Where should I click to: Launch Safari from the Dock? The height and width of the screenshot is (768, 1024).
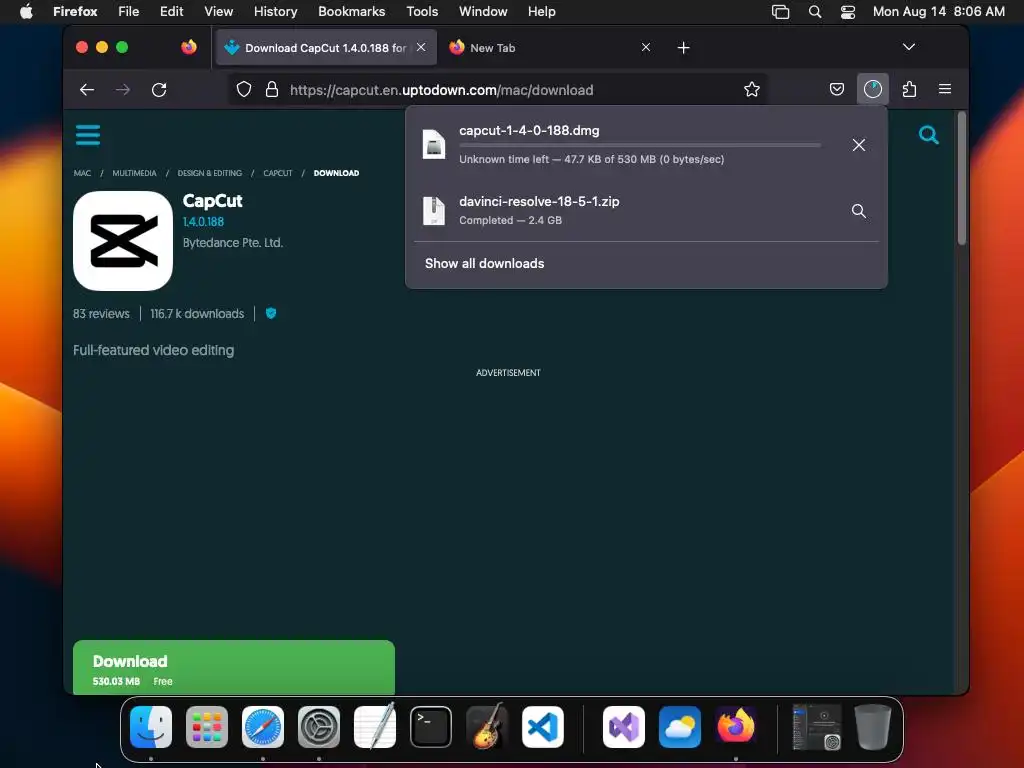[263, 727]
